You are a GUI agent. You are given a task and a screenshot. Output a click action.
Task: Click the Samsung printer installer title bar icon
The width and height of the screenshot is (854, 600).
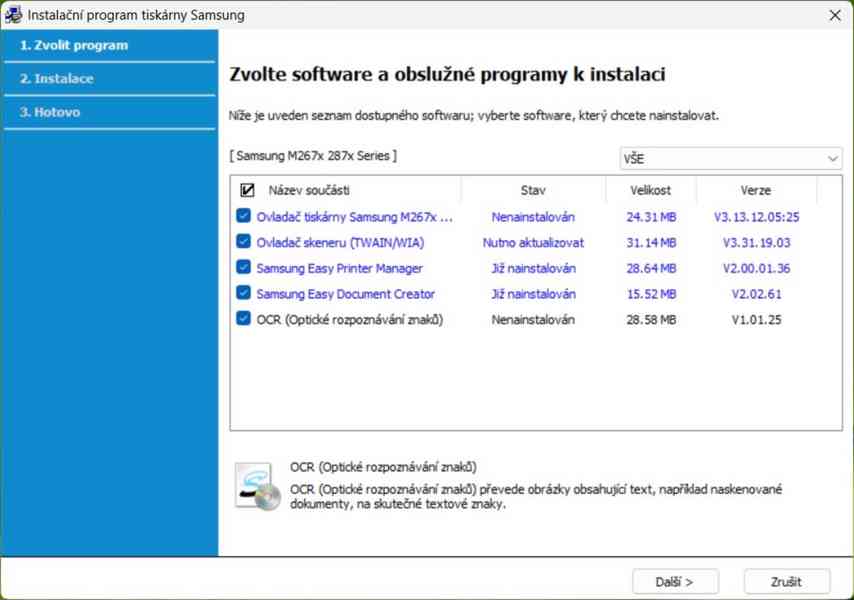(14, 15)
